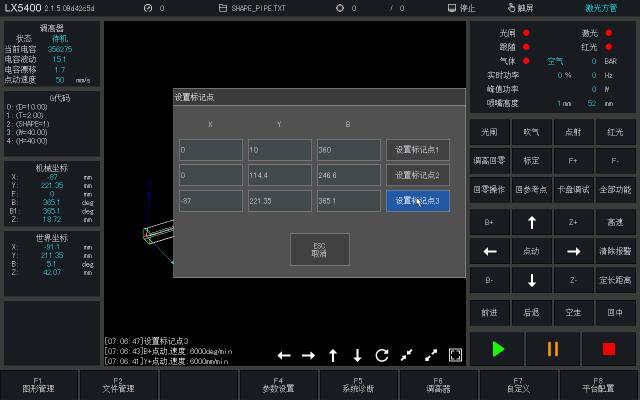Click the zoom in expand arrows icon
The image size is (640, 400).
pyautogui.click(x=431, y=355)
